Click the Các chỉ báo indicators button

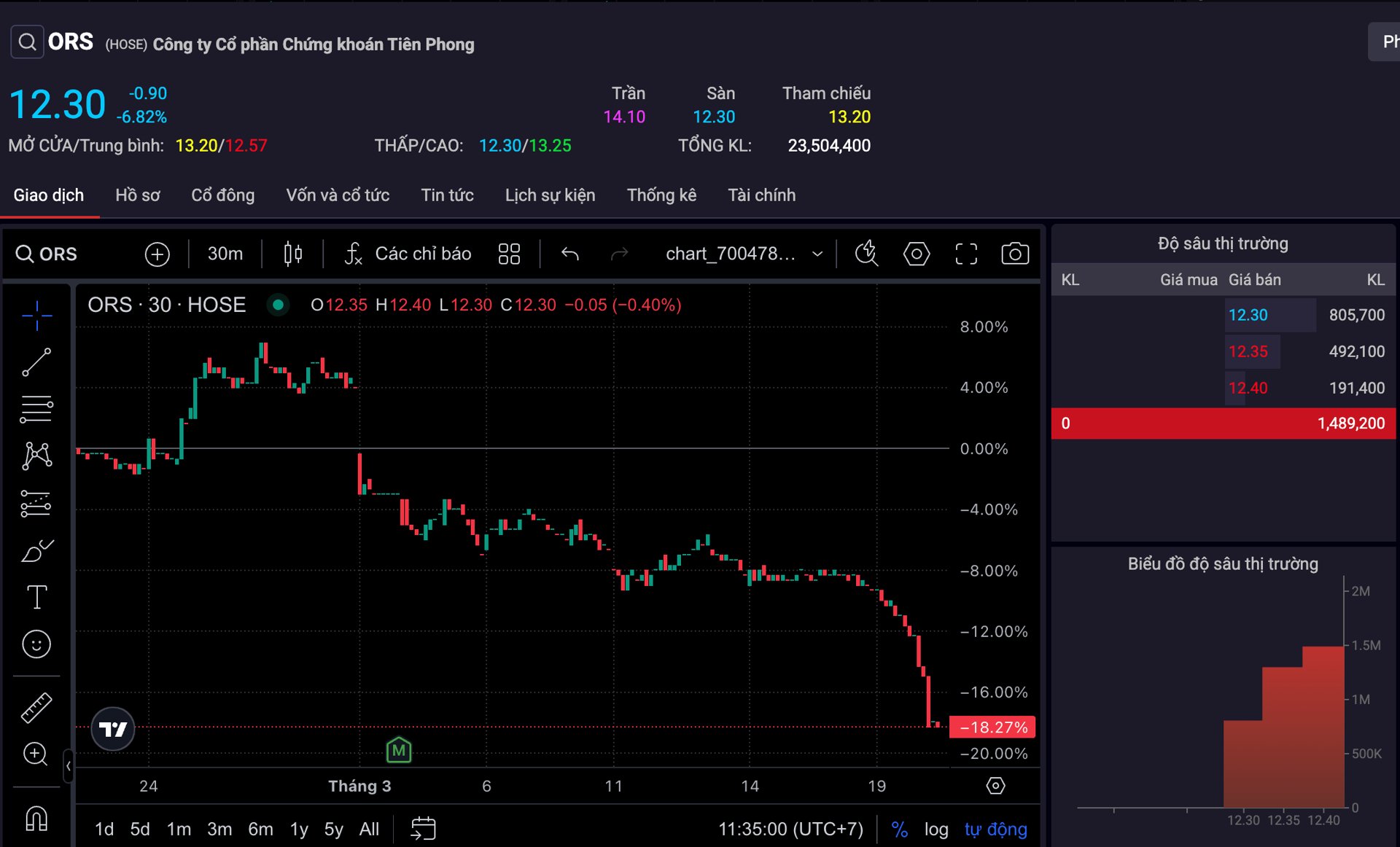[x=408, y=254]
